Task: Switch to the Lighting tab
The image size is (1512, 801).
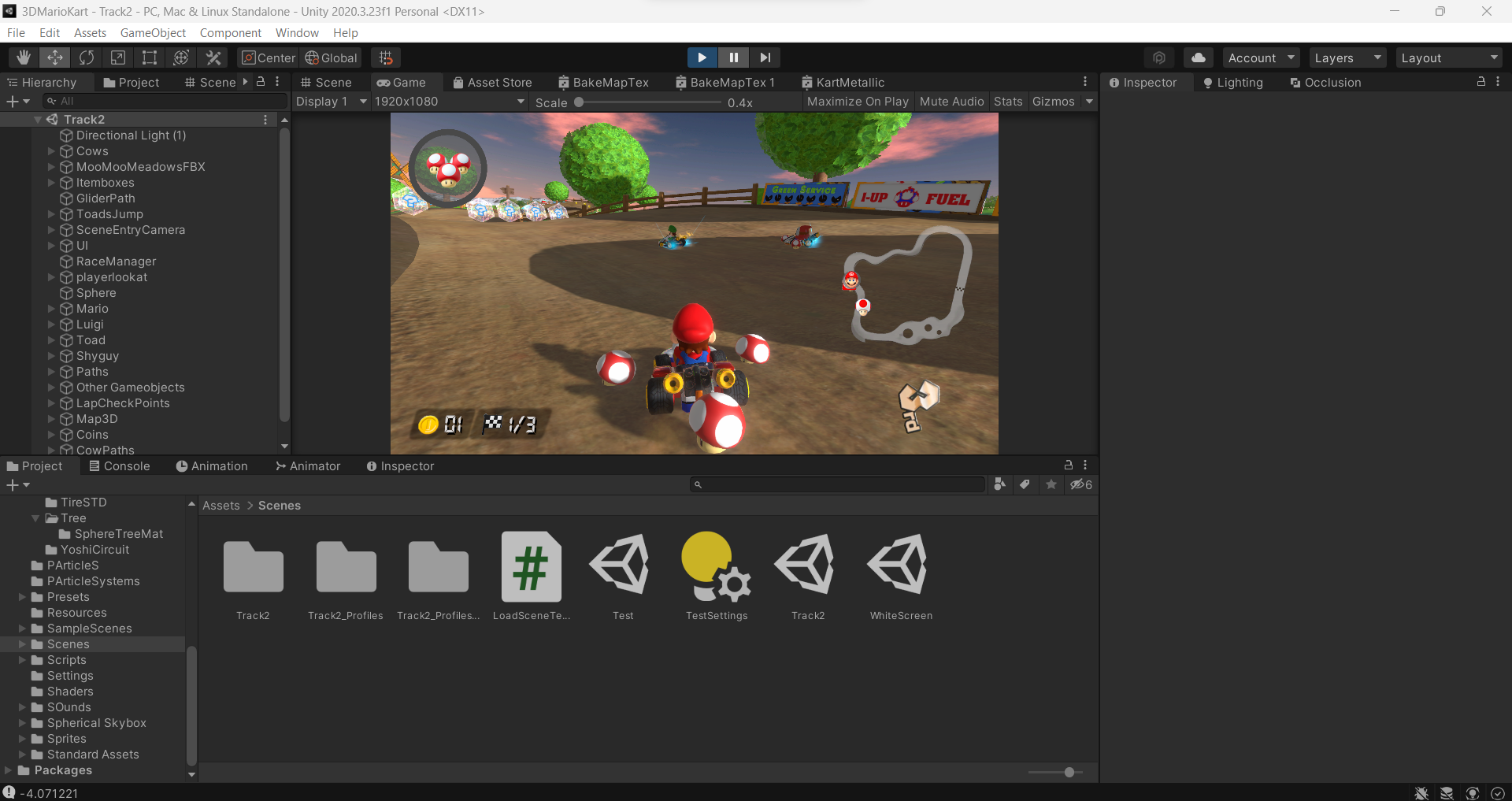Action: coord(1232,82)
